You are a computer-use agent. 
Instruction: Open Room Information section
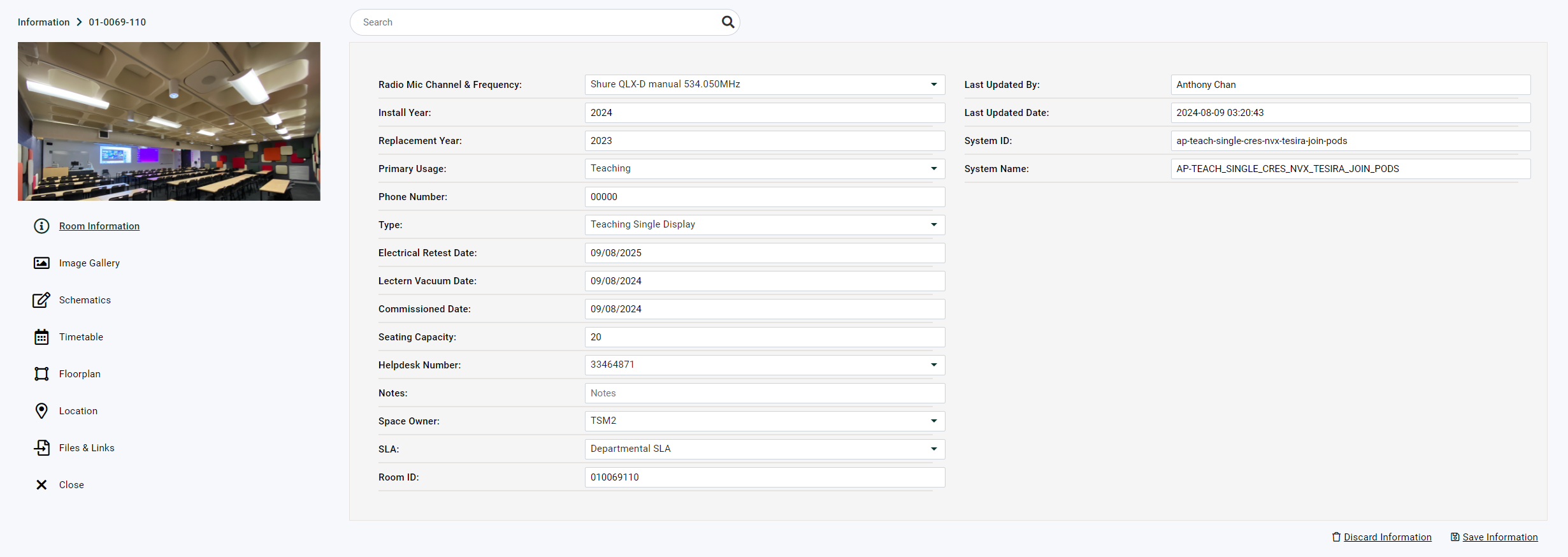(x=99, y=226)
